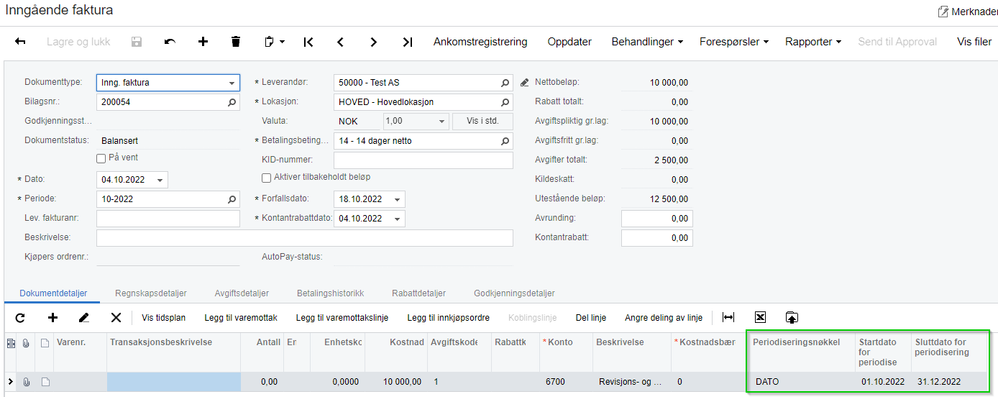Image resolution: width=998 pixels, height=397 pixels.
Task: Click Legg til varemottak button
Action: (241, 317)
